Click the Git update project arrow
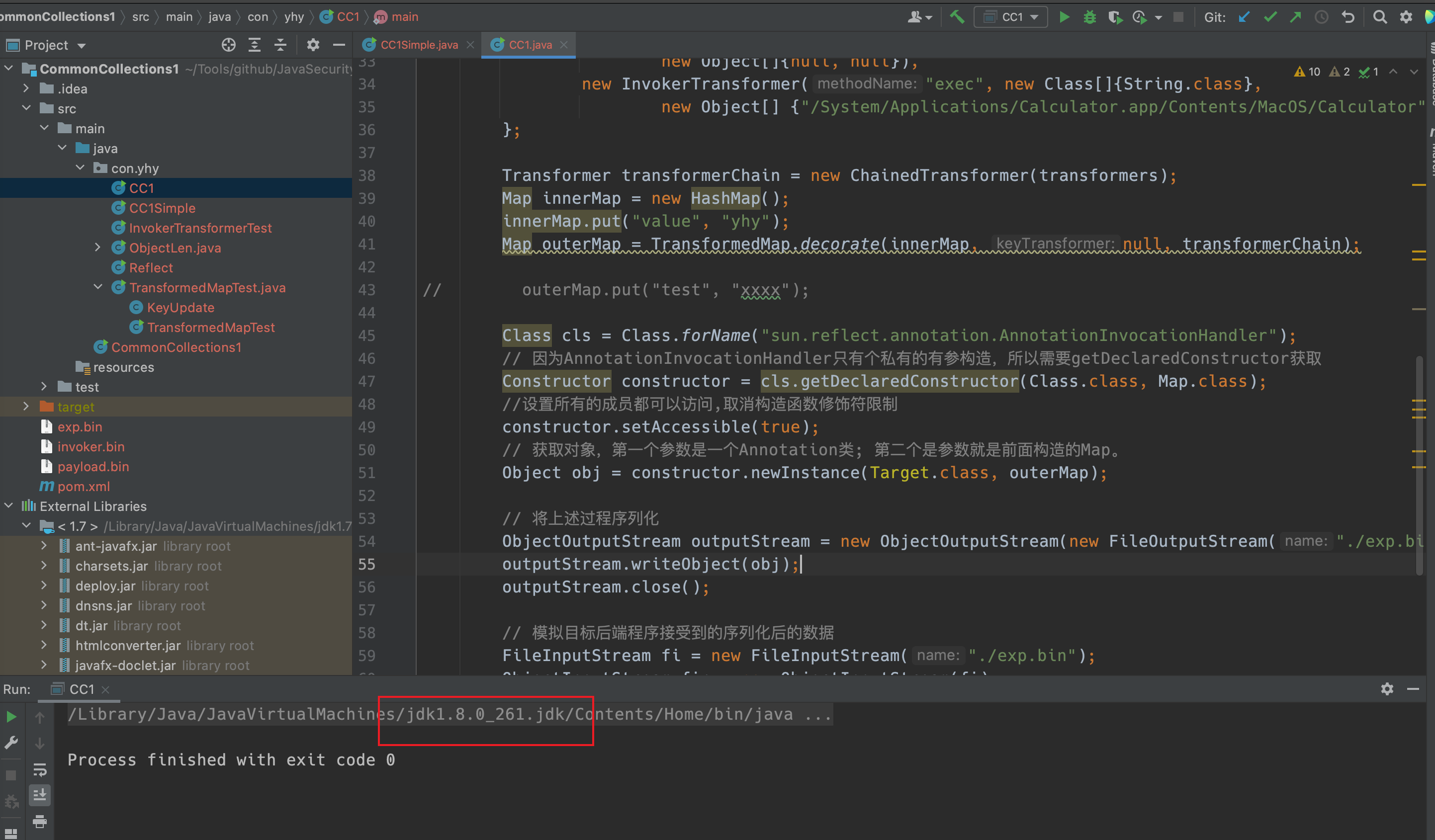This screenshot has width=1435, height=840. [1244, 17]
